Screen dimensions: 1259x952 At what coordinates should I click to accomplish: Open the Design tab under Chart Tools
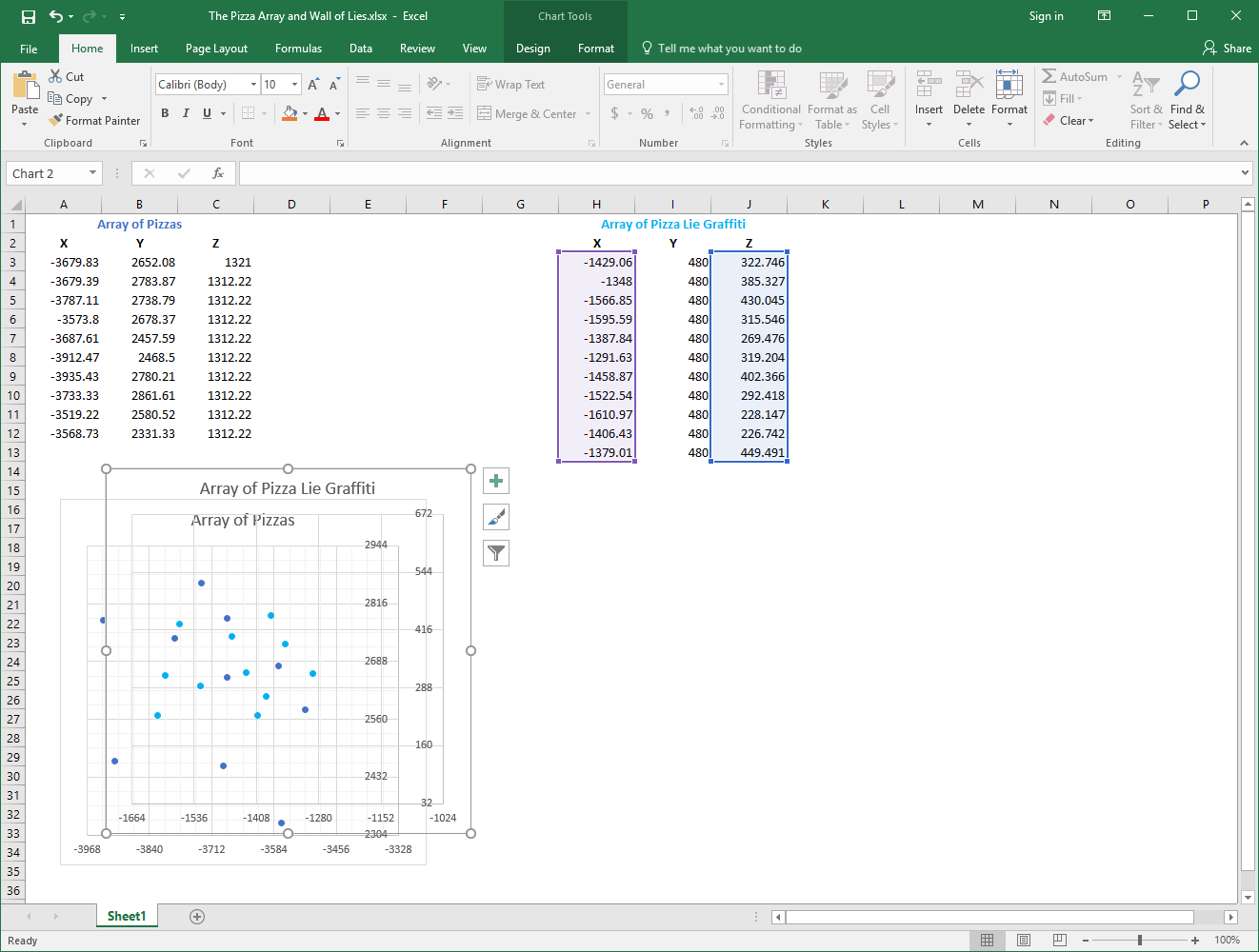point(532,49)
